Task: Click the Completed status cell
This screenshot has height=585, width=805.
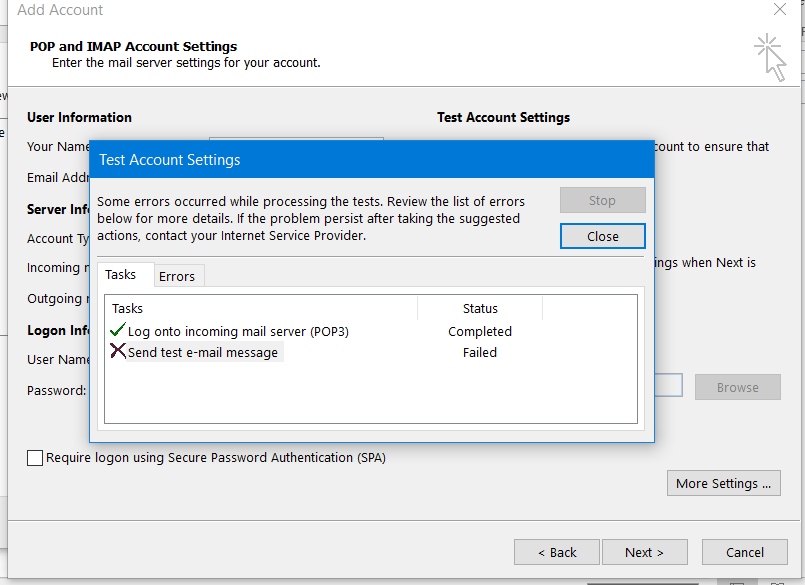Action: 480,331
